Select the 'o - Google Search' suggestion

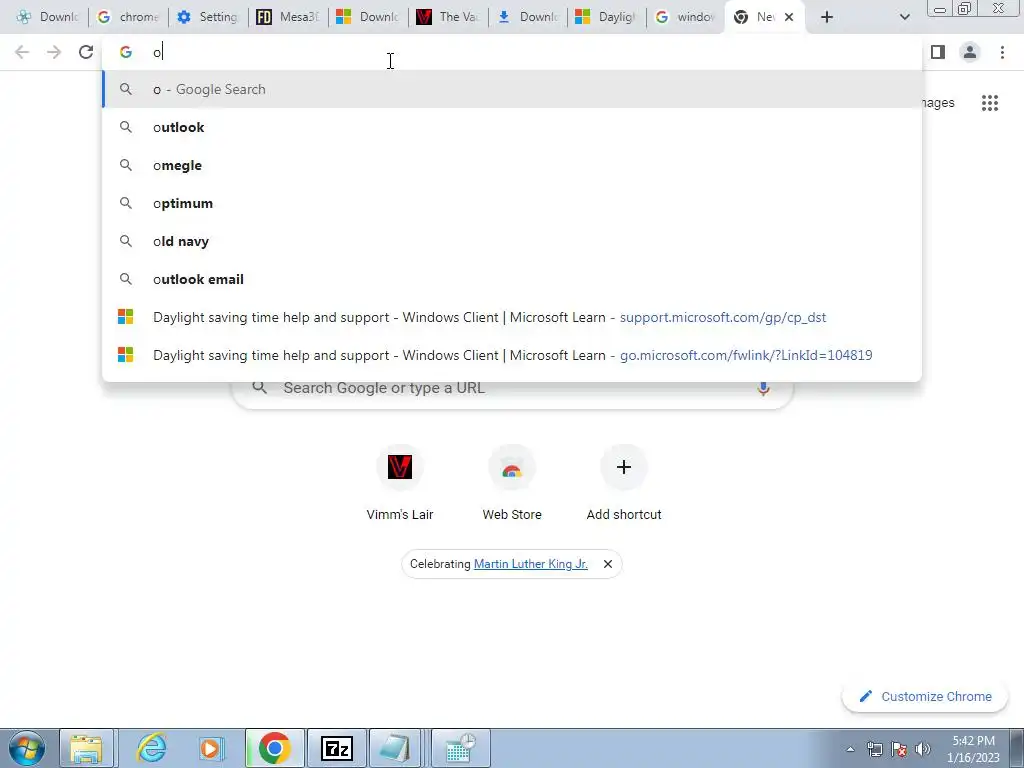pos(512,89)
